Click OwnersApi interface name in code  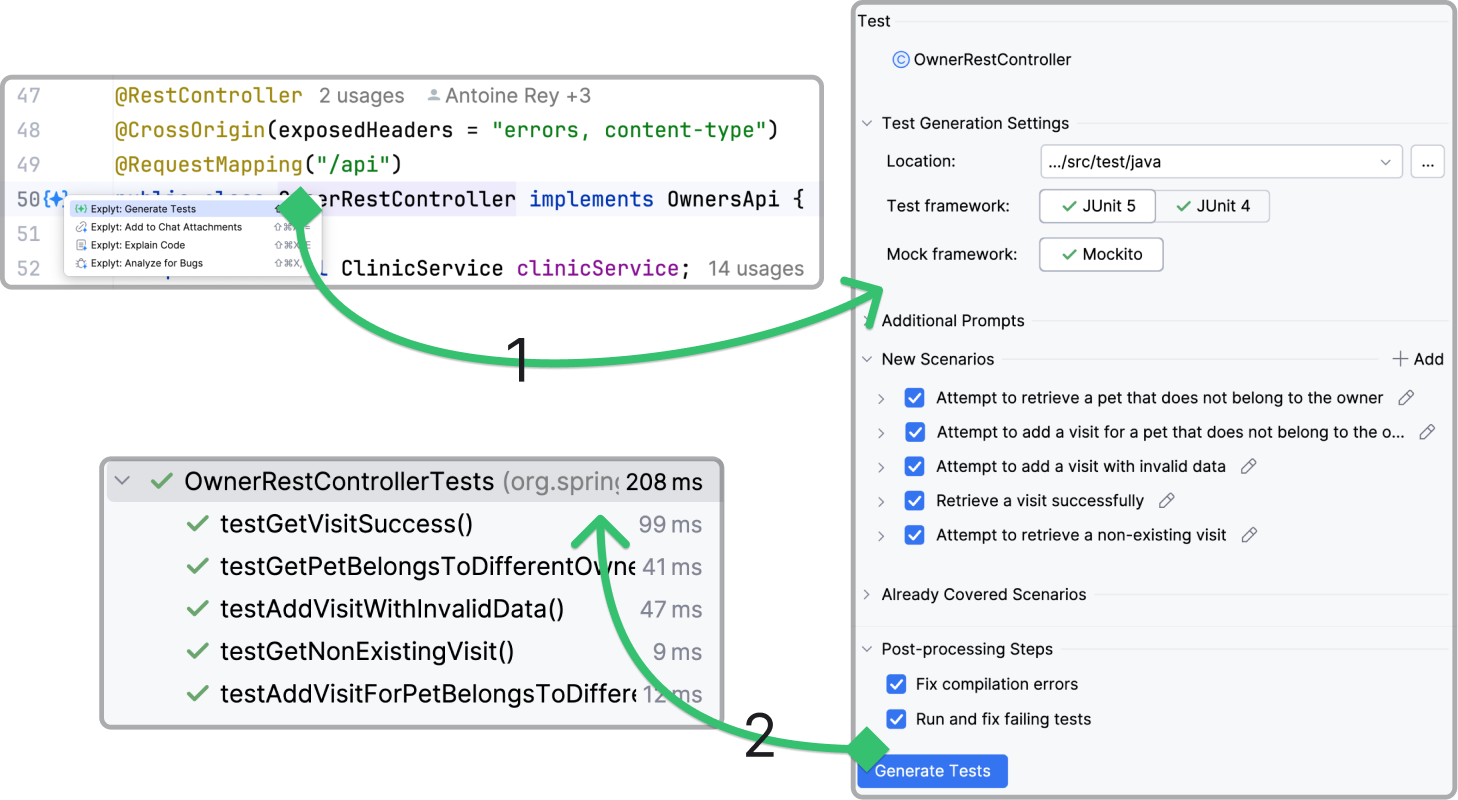point(722,199)
